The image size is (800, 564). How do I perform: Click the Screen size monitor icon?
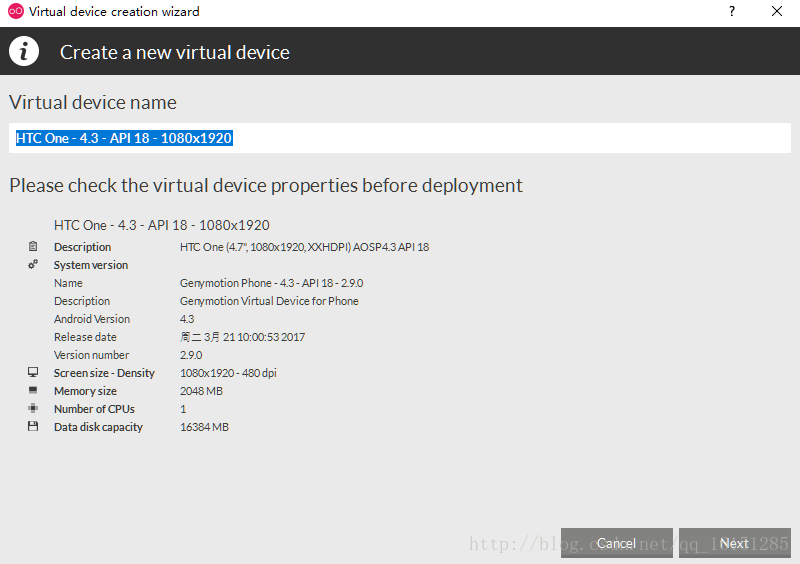tap(33, 372)
